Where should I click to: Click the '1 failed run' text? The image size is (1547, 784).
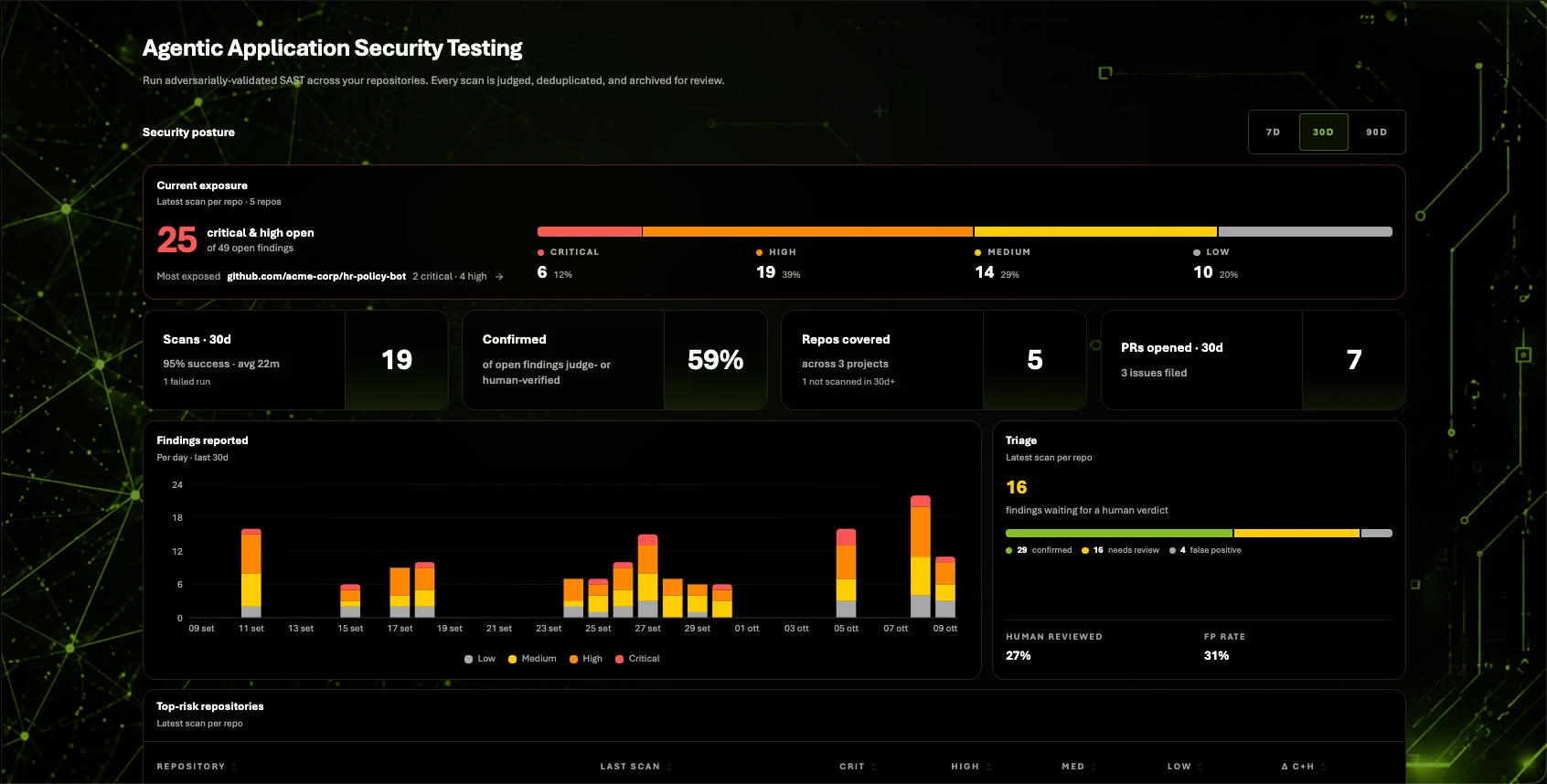(187, 382)
